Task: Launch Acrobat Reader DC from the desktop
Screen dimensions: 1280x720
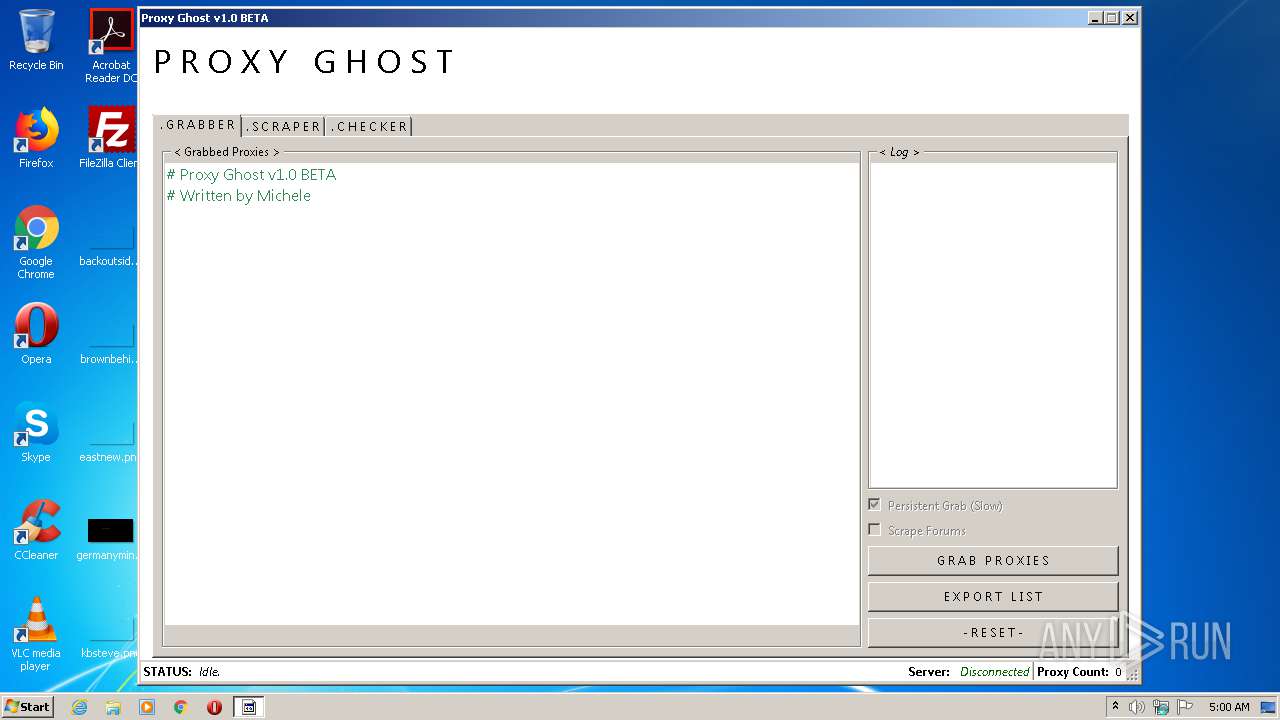Action: 111,45
